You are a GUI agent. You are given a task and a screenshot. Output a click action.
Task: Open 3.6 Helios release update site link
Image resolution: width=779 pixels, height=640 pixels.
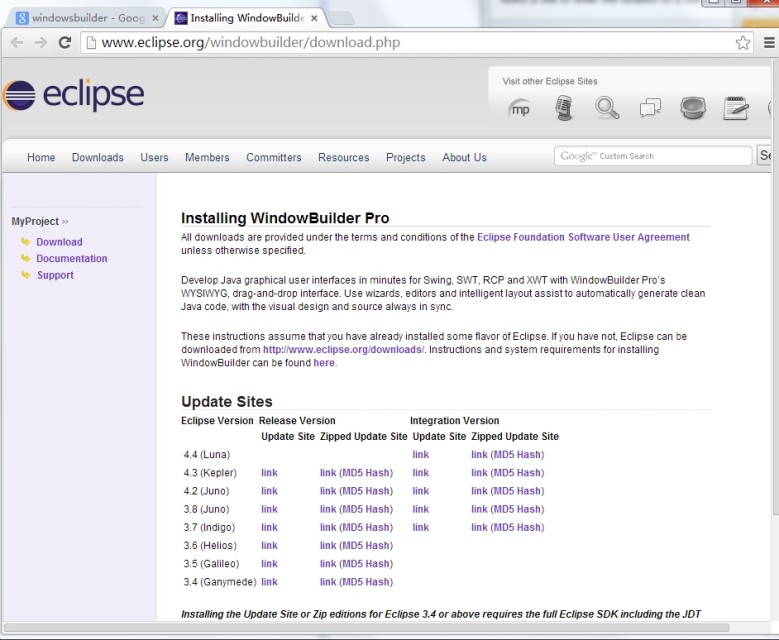tap(269, 546)
